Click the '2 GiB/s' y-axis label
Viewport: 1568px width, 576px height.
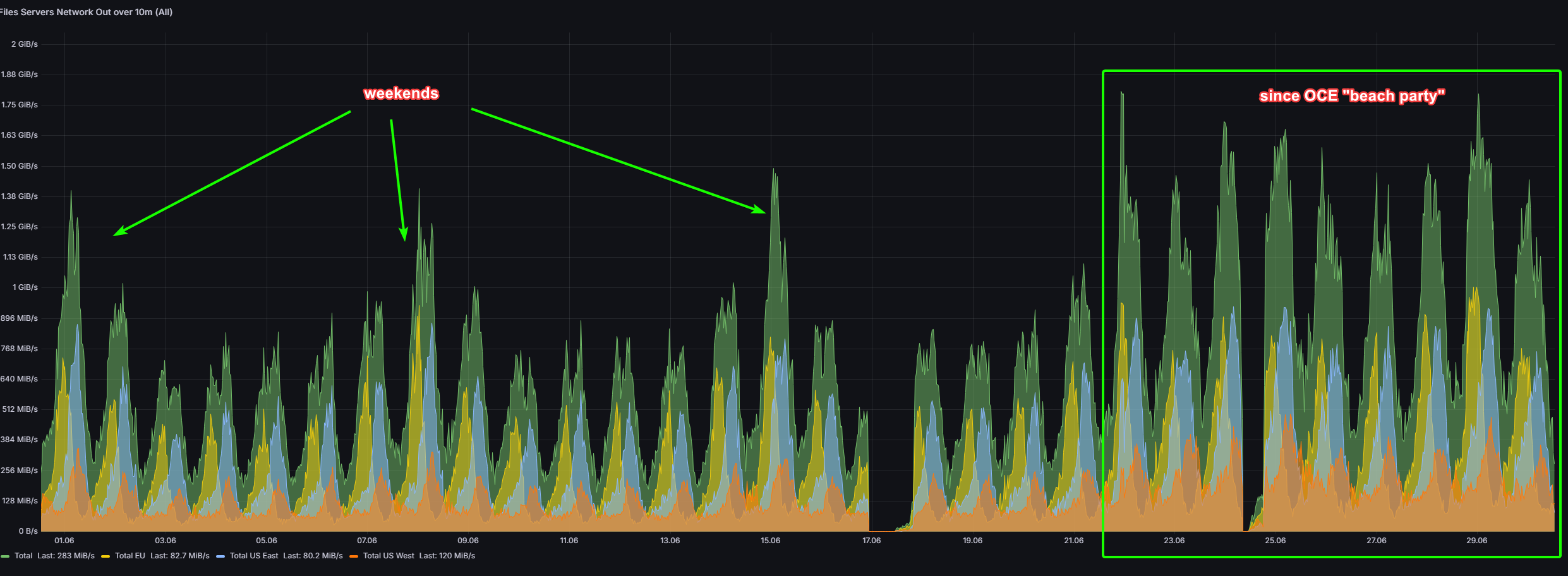click(x=25, y=44)
